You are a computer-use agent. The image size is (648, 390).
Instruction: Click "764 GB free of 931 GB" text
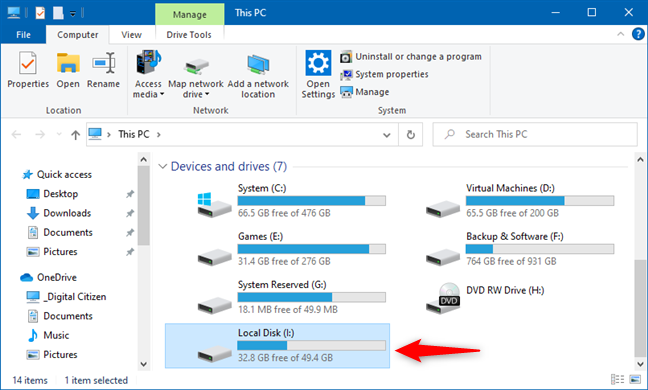(x=511, y=261)
